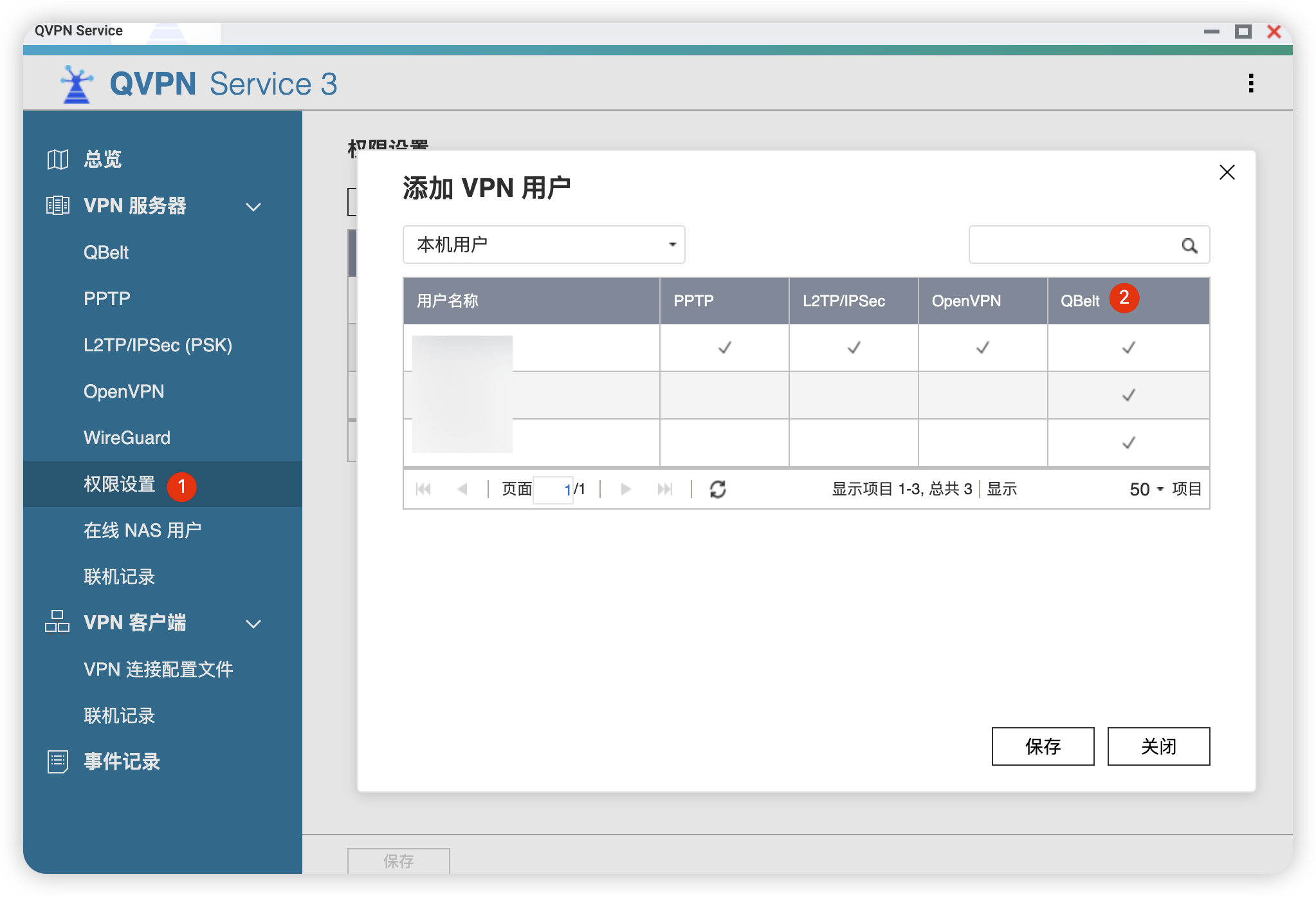Click the 显示项目 1-3, 总共 3 status text
The height and width of the screenshot is (897, 1316).
coord(902,489)
